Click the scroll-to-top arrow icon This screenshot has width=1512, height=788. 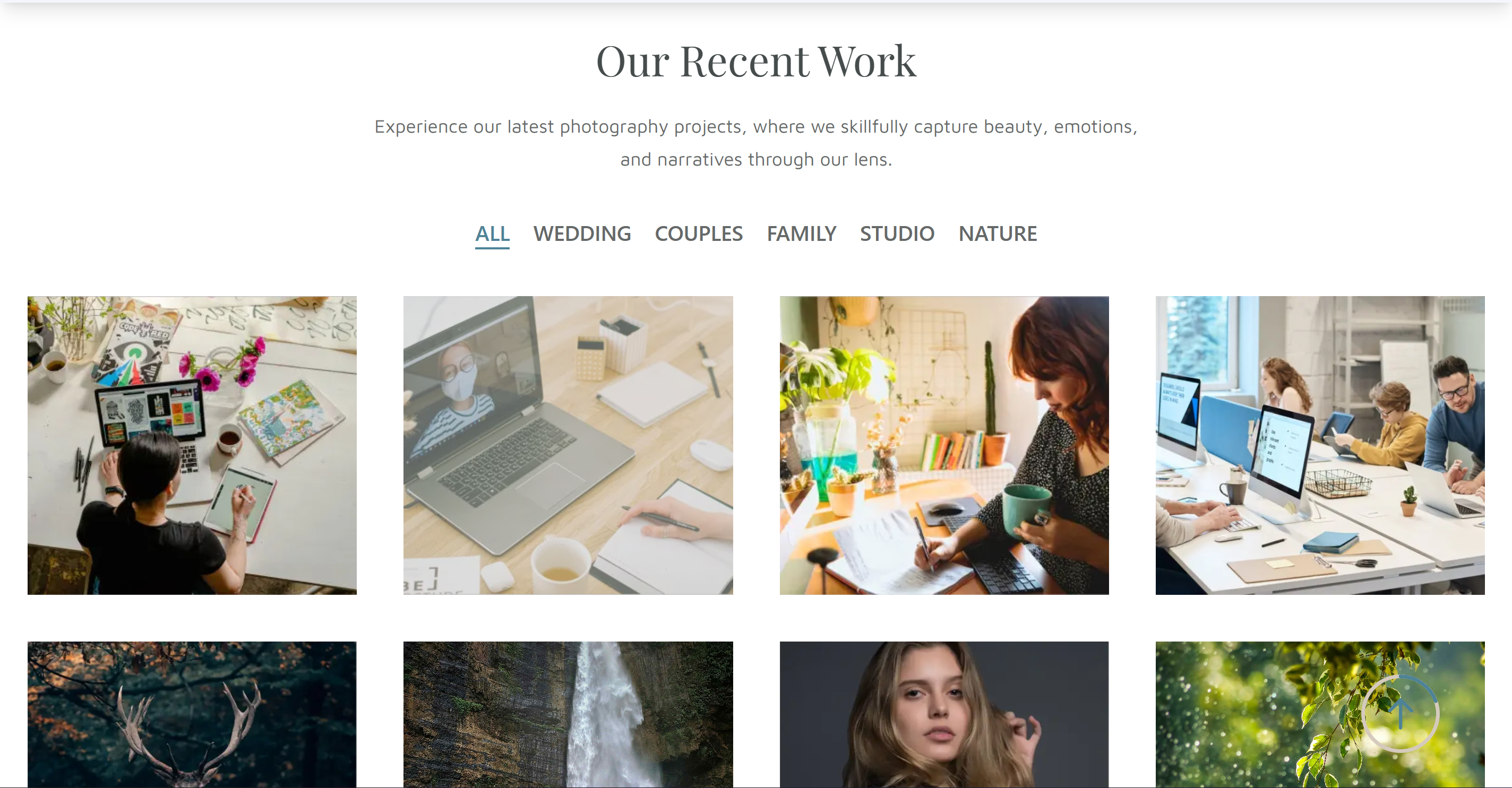[1401, 714]
